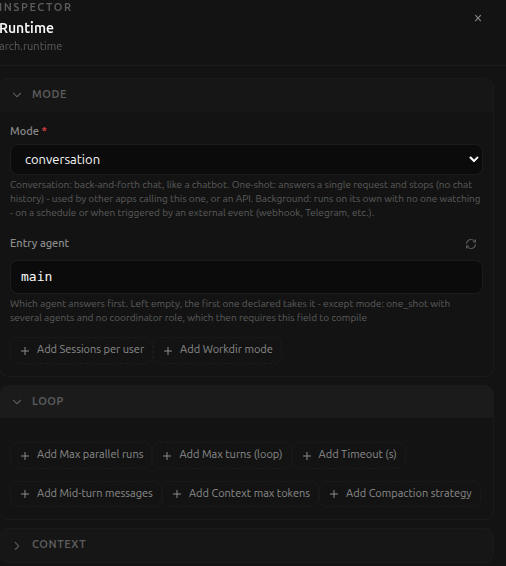Click the refresh icon beside Entry agent
The width and height of the screenshot is (506, 566).
[471, 244]
